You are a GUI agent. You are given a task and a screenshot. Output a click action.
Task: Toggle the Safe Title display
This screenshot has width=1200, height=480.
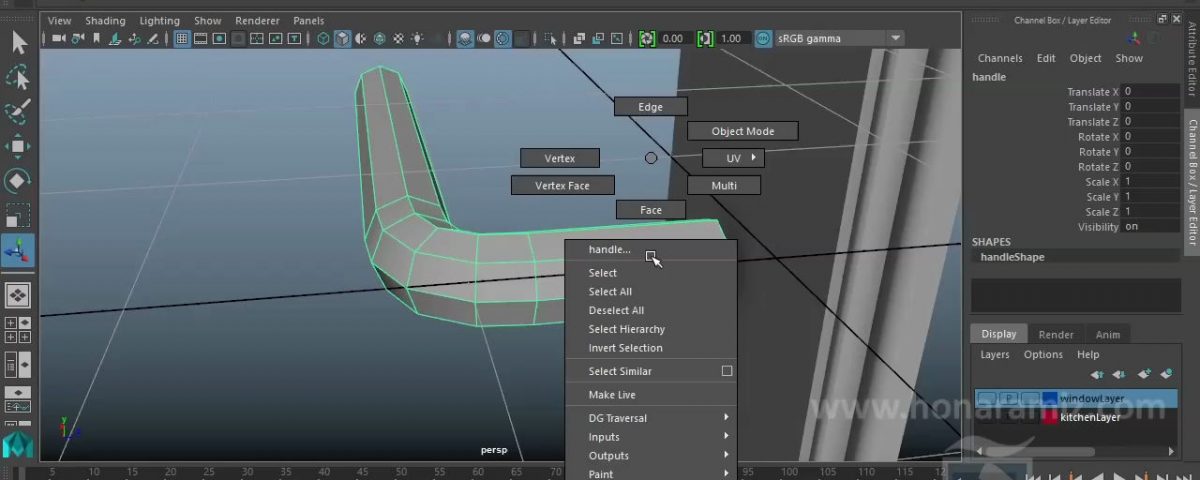(x=295, y=39)
